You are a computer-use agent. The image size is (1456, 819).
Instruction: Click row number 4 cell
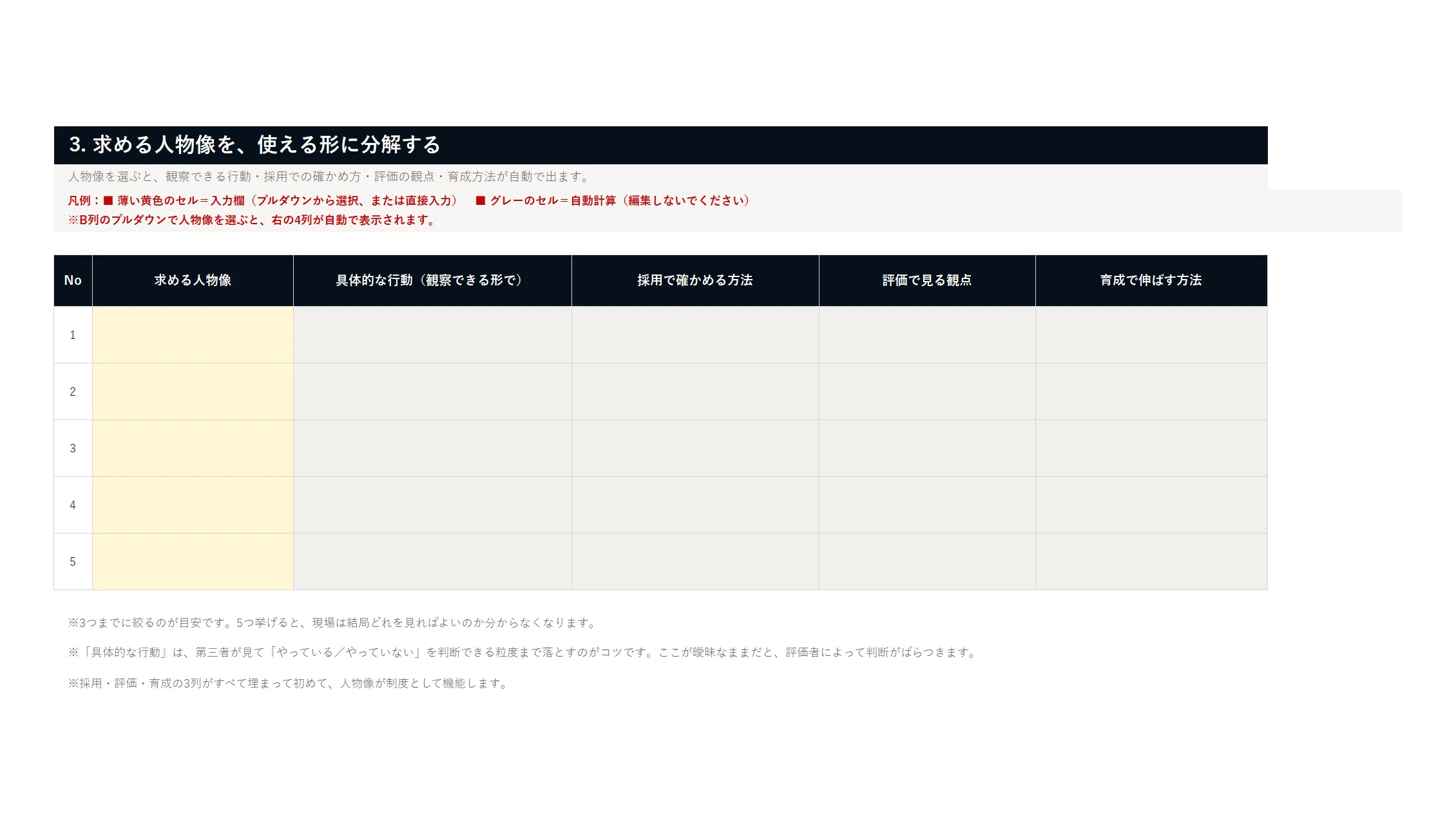click(x=73, y=505)
